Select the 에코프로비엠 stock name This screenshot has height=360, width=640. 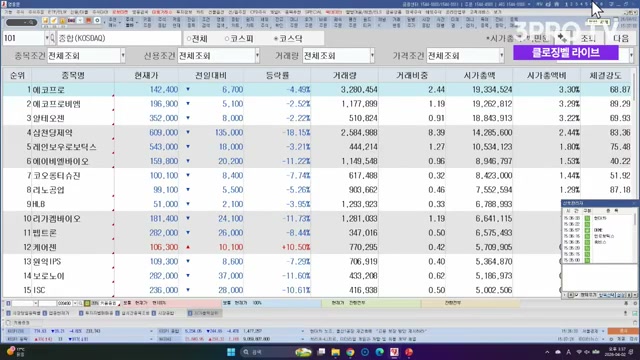coord(56,104)
